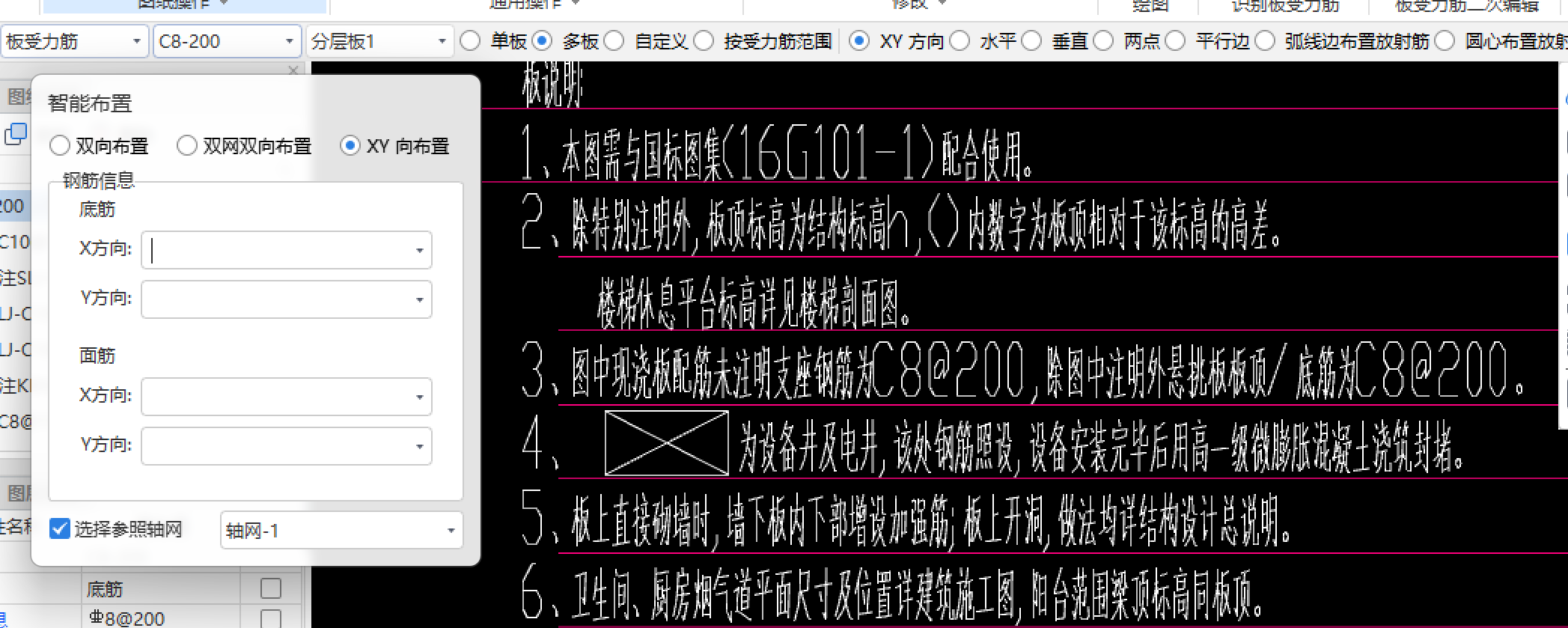Screen dimensions: 1568x628
Task: Select XY 向布置 radio option
Action: point(350,145)
